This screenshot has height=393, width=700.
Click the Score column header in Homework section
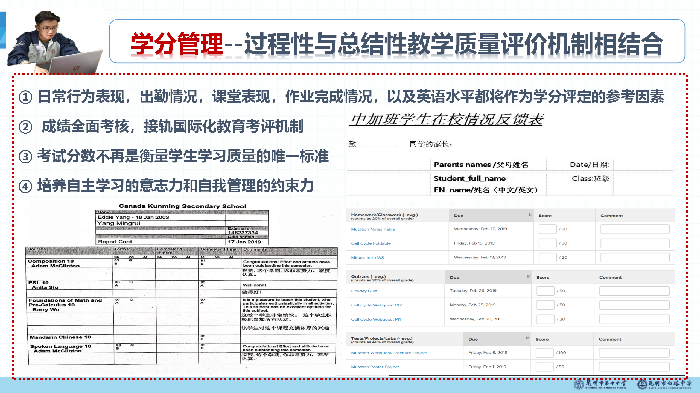545,215
